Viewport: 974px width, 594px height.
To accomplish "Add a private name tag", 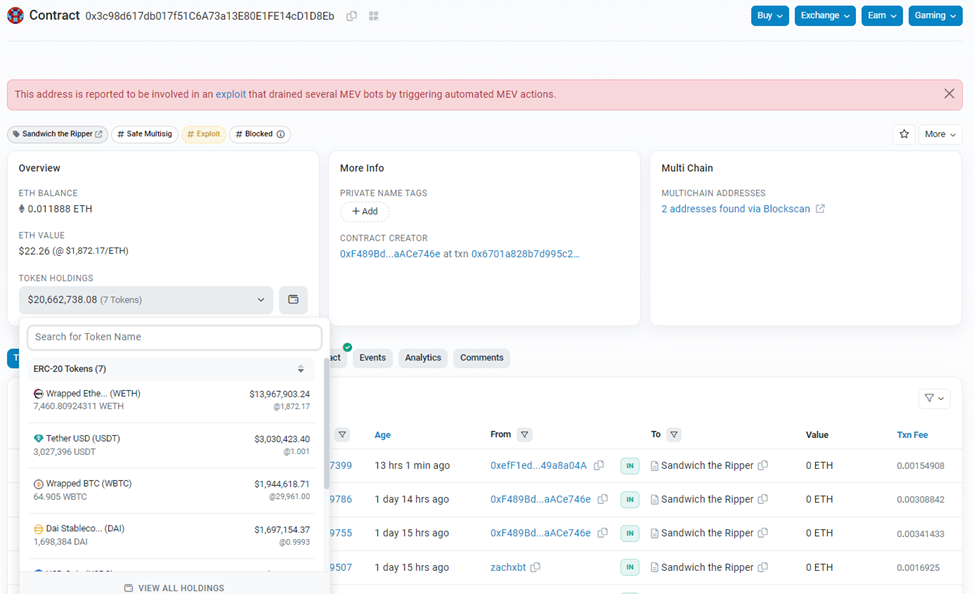I will pos(365,211).
